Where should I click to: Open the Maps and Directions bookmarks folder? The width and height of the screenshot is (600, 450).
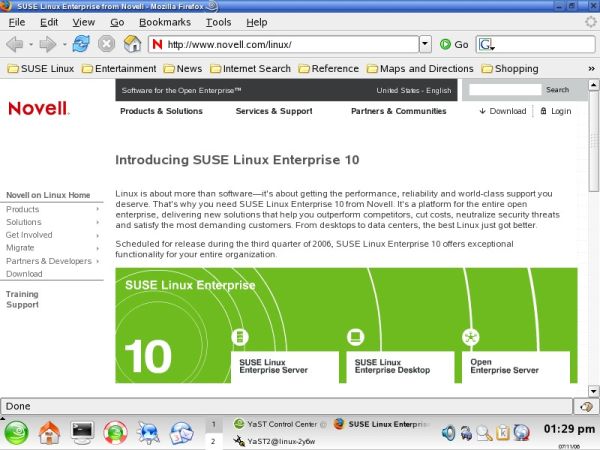(420, 69)
